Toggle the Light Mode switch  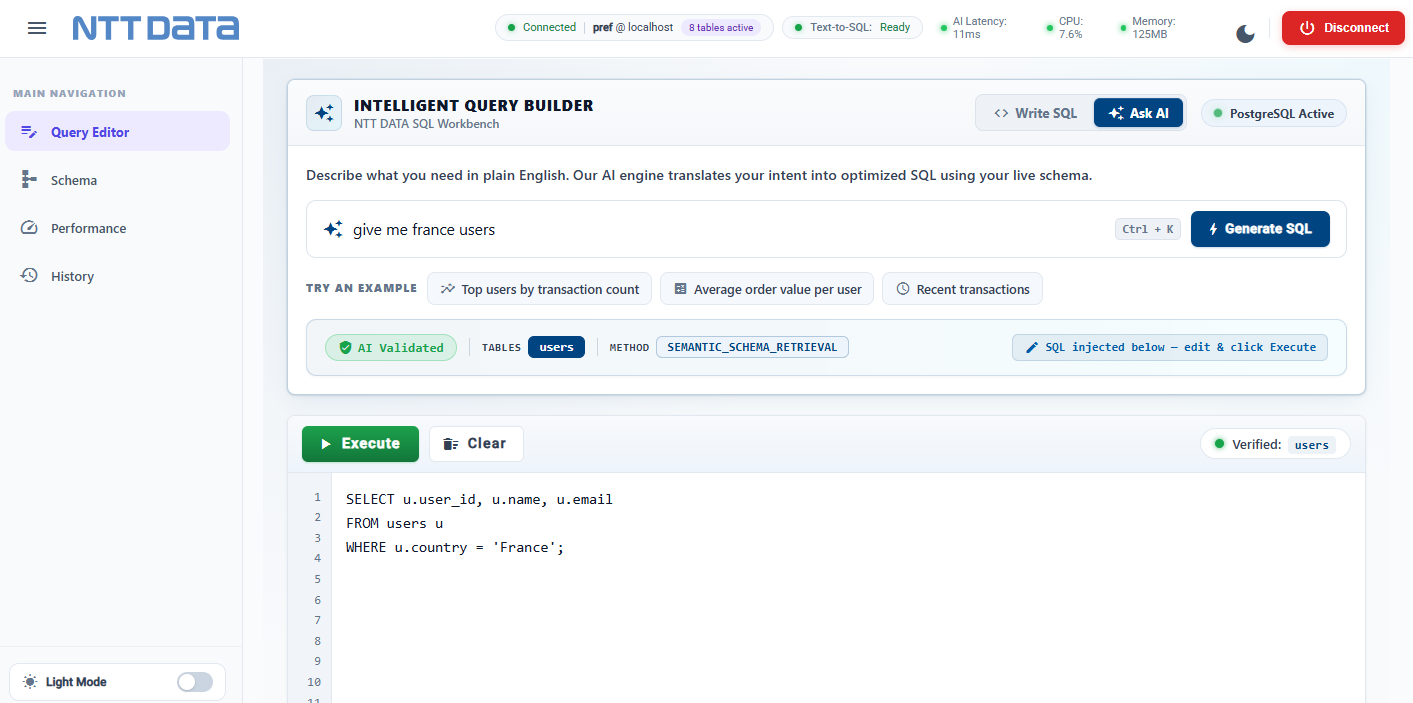point(195,682)
